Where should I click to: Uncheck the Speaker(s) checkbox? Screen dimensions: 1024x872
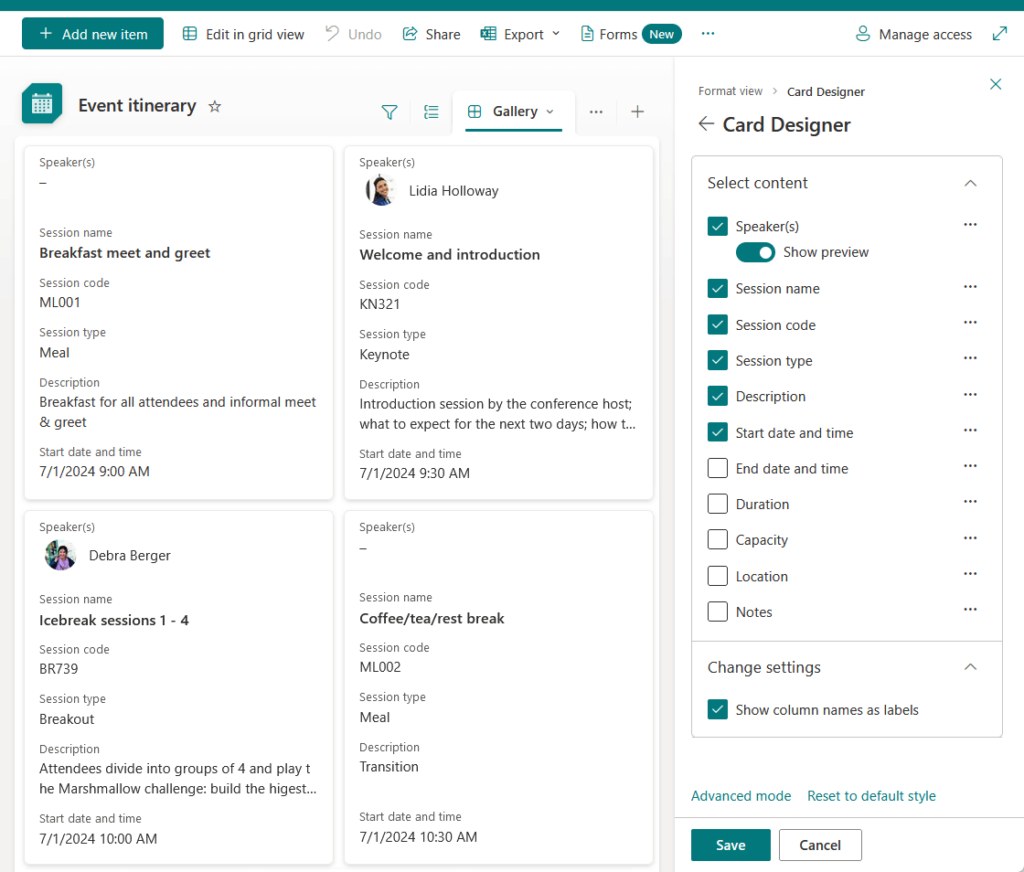tap(718, 226)
